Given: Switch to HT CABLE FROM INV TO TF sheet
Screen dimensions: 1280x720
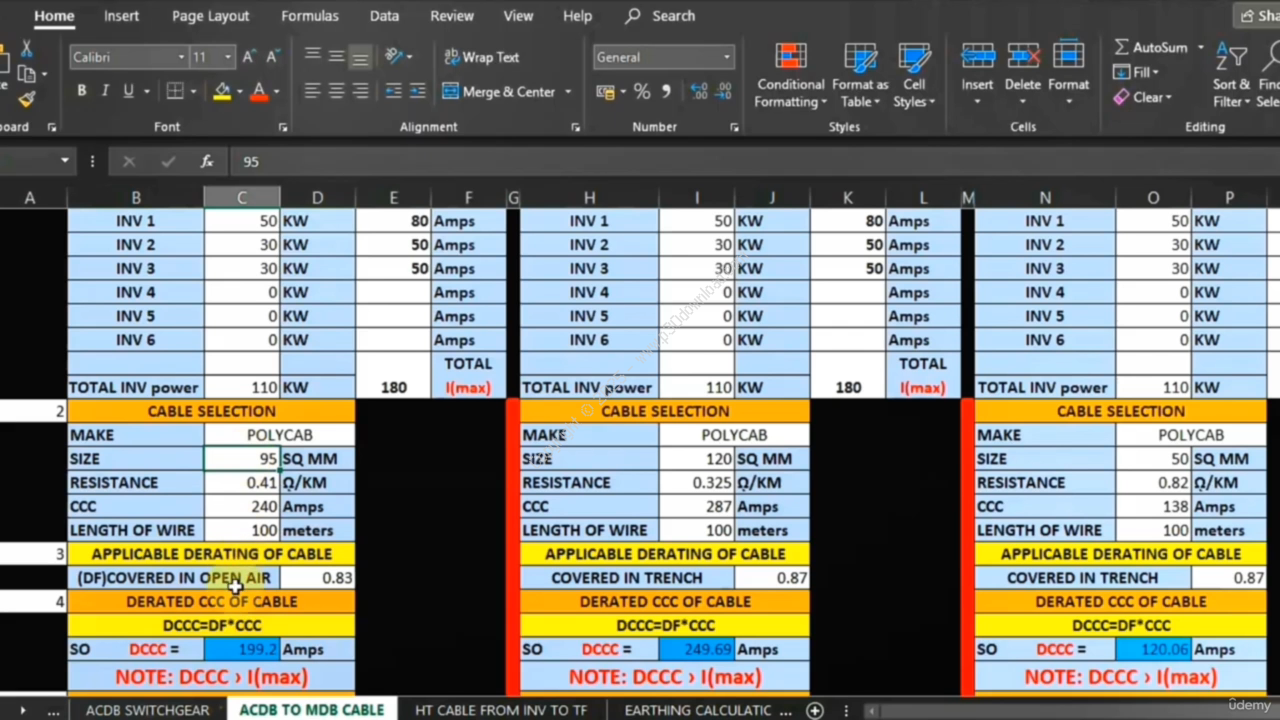Looking at the screenshot, I should pos(501,710).
